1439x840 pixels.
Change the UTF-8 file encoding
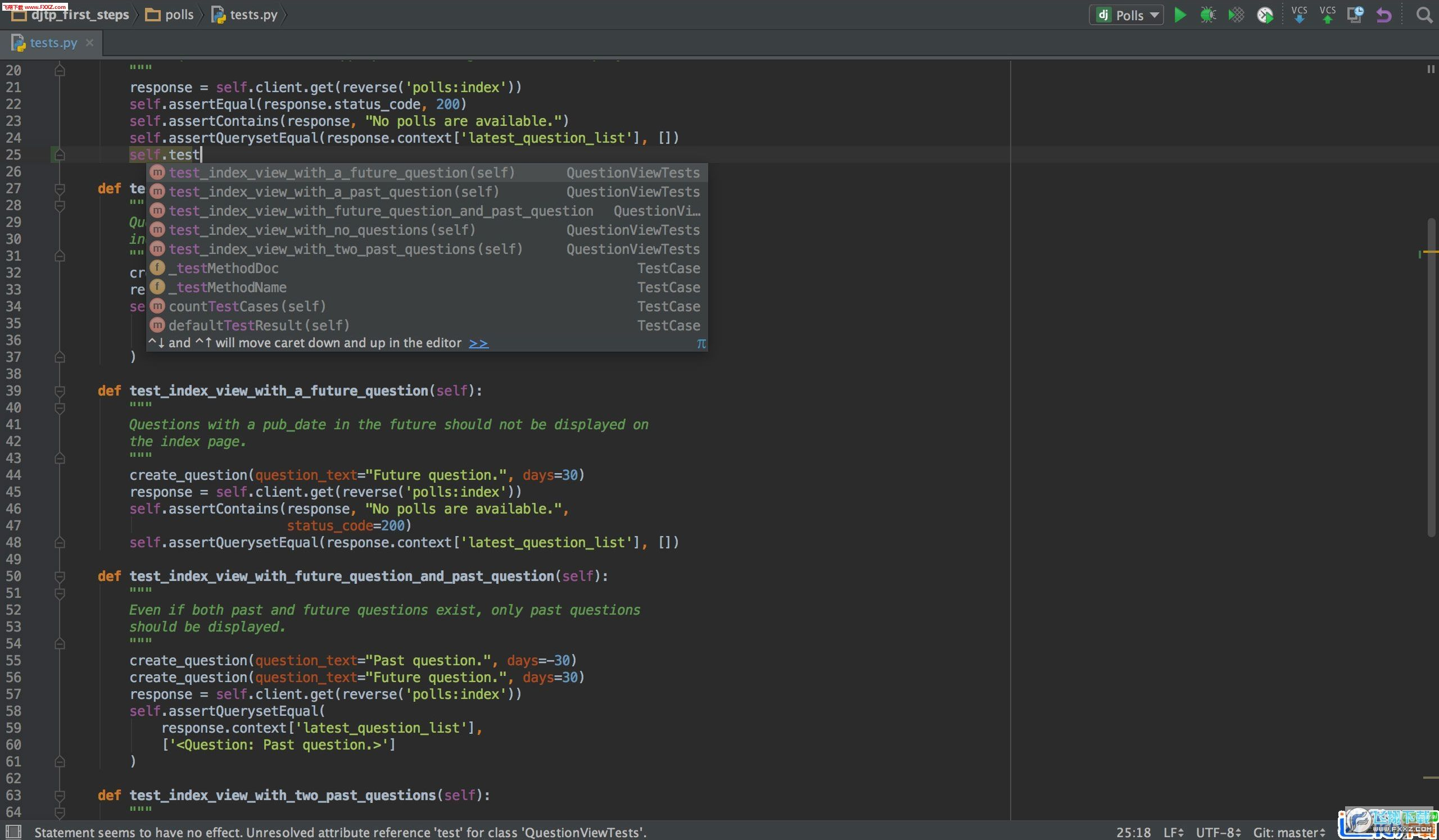point(1218,832)
